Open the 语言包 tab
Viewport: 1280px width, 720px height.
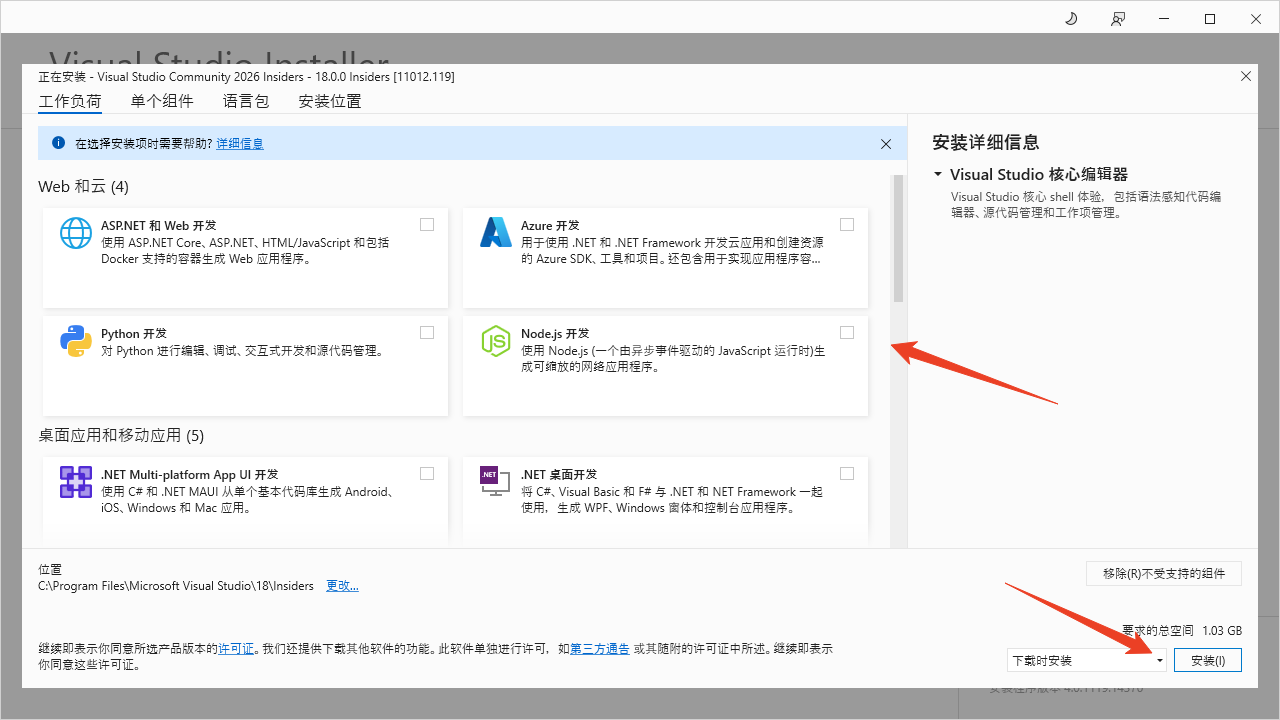246,101
